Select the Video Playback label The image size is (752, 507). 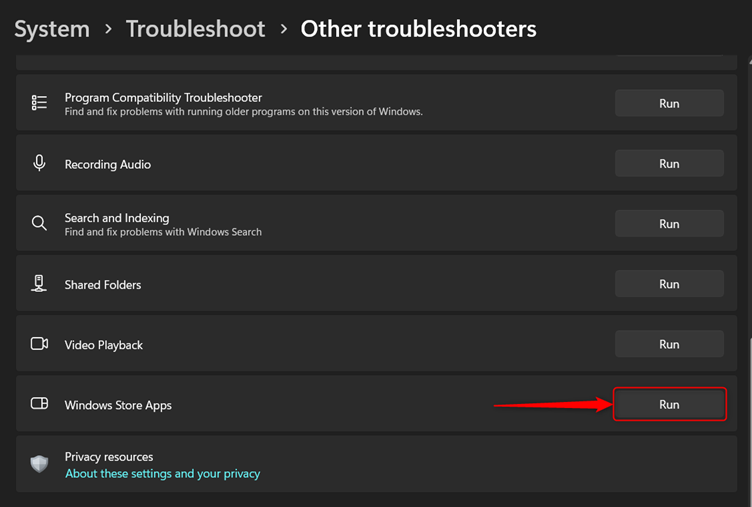click(104, 345)
